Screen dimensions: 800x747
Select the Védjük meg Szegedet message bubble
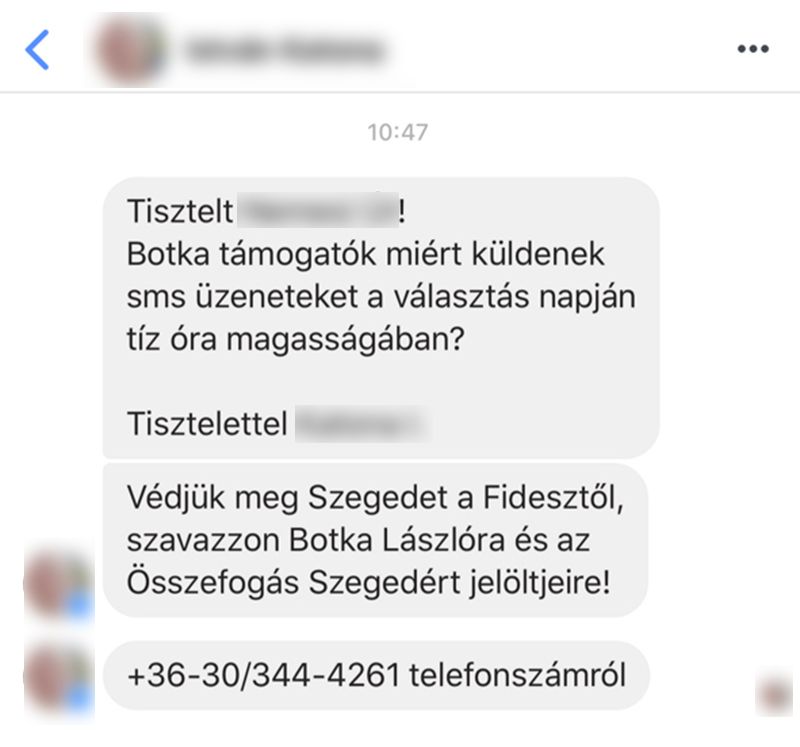(375, 540)
